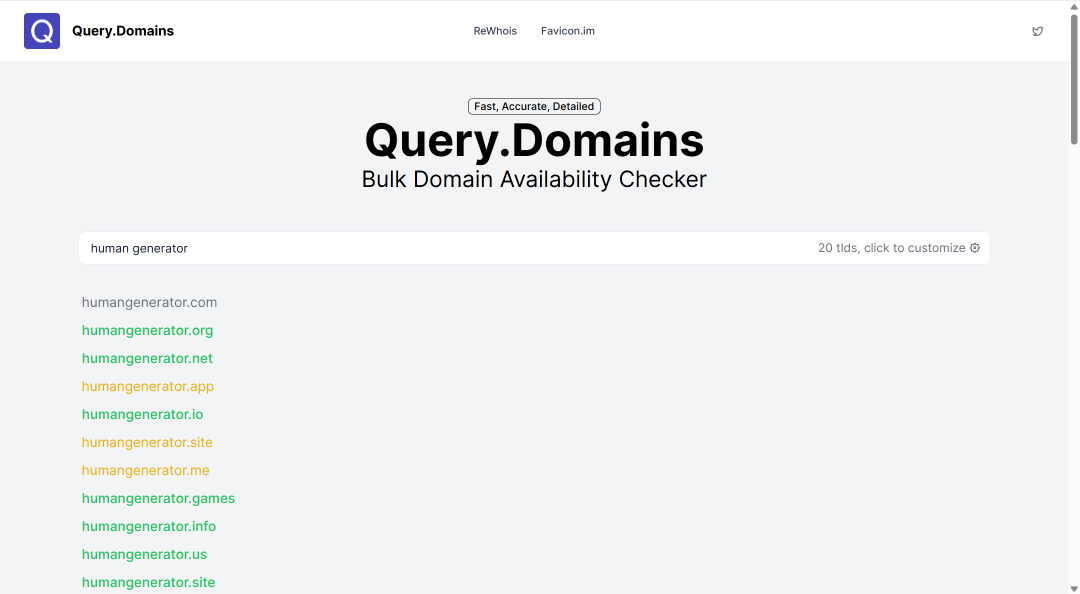Select the yellow humangenerator.site result
1080x594 pixels.
click(147, 442)
